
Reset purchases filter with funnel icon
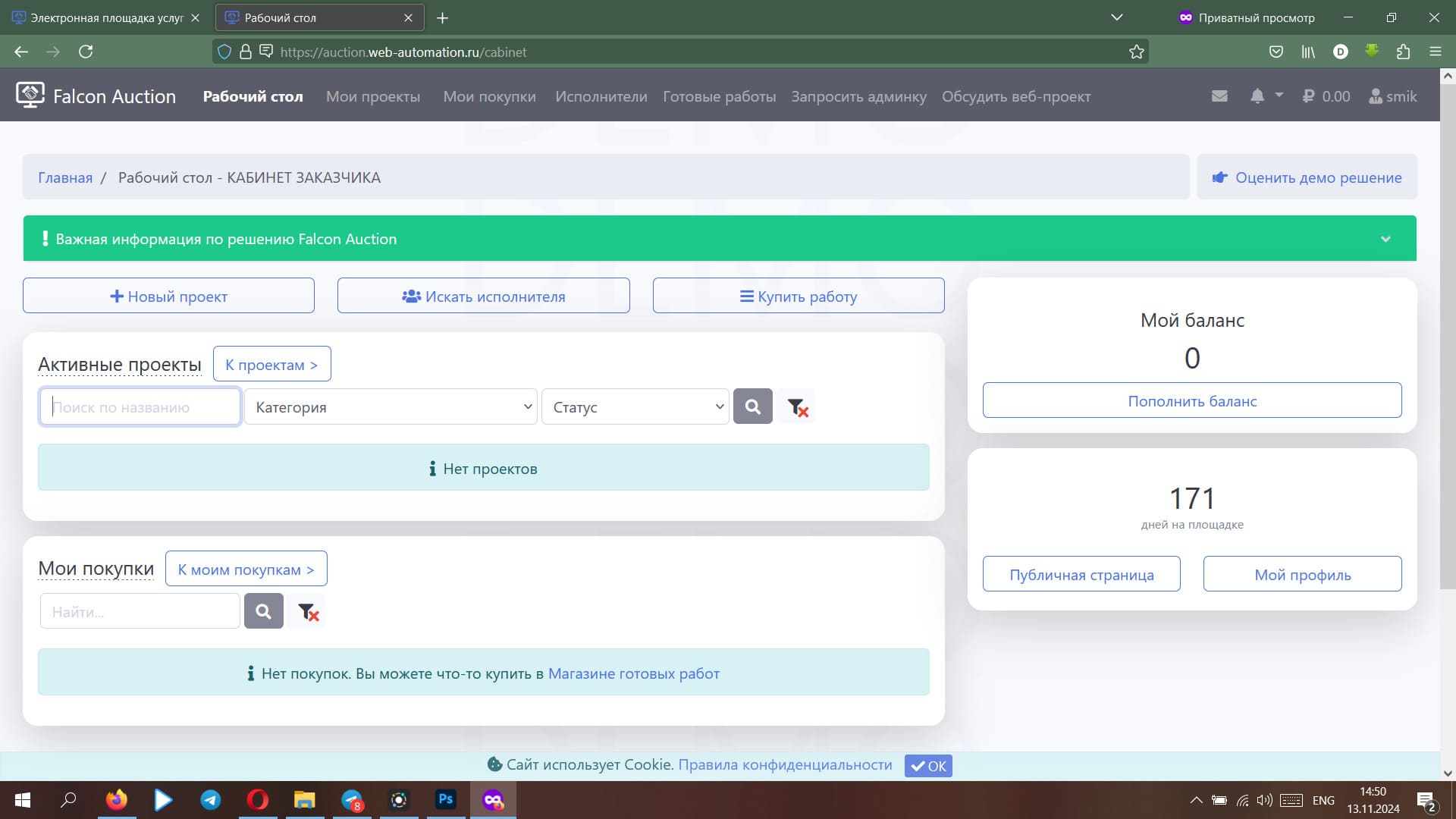coord(308,611)
